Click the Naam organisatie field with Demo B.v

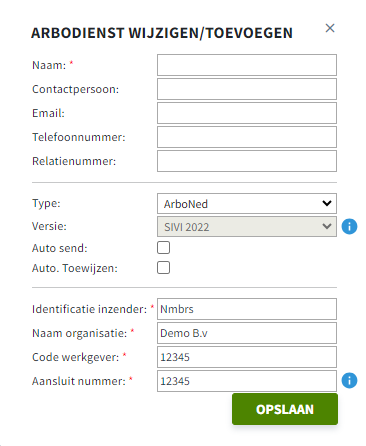[247, 333]
